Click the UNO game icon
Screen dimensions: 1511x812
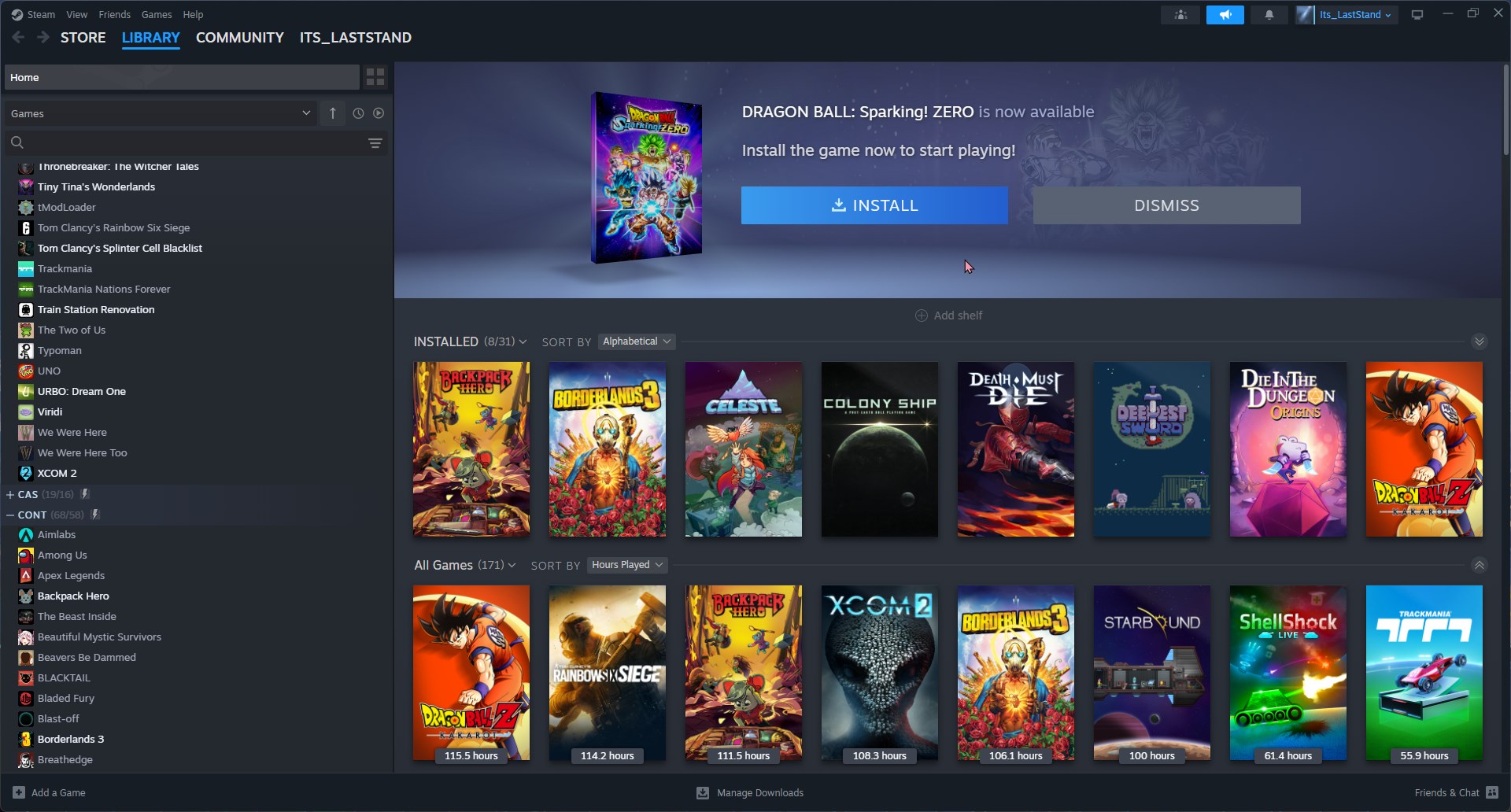click(26, 371)
